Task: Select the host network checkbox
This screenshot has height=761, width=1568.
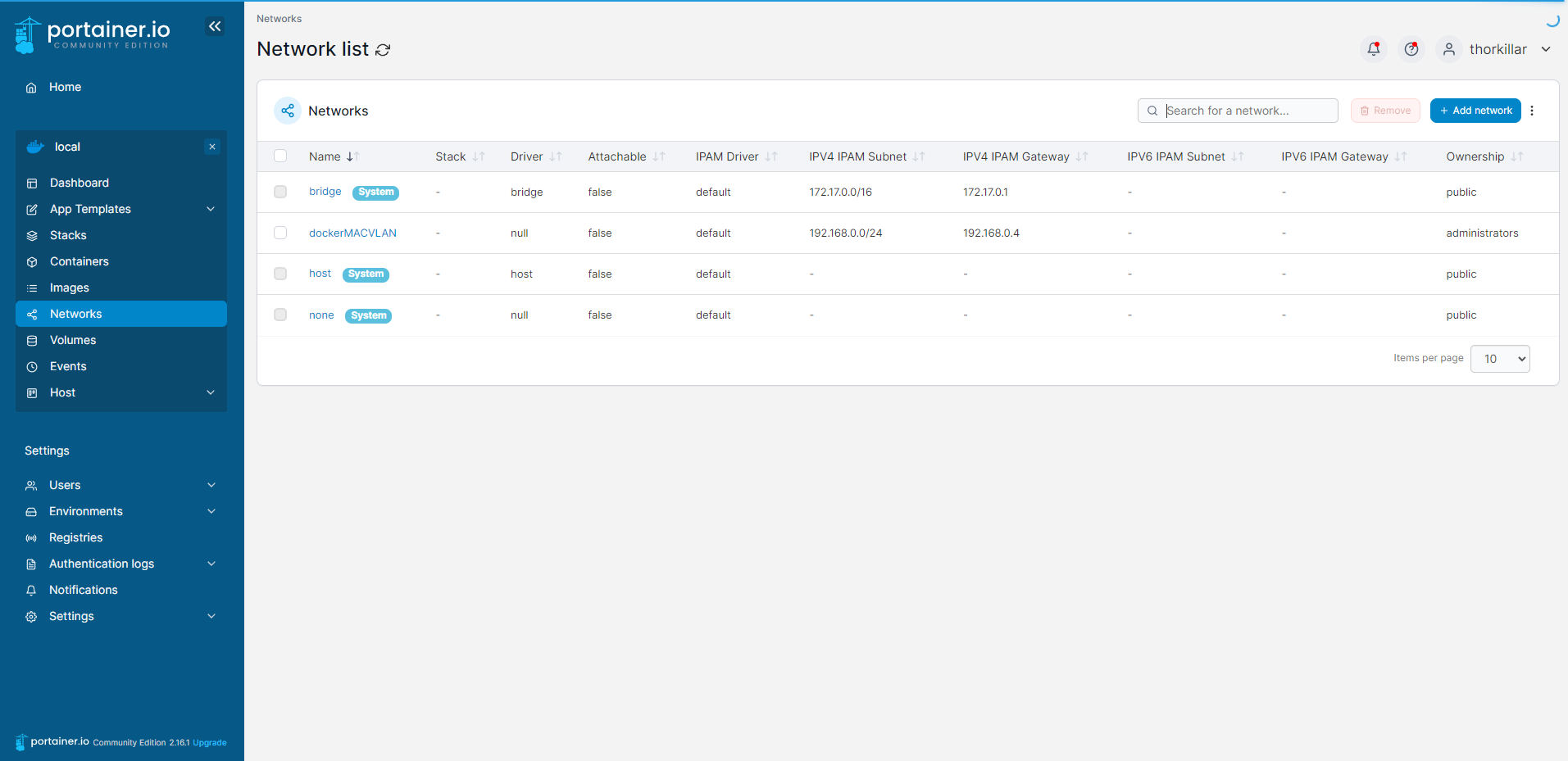Action: (280, 274)
